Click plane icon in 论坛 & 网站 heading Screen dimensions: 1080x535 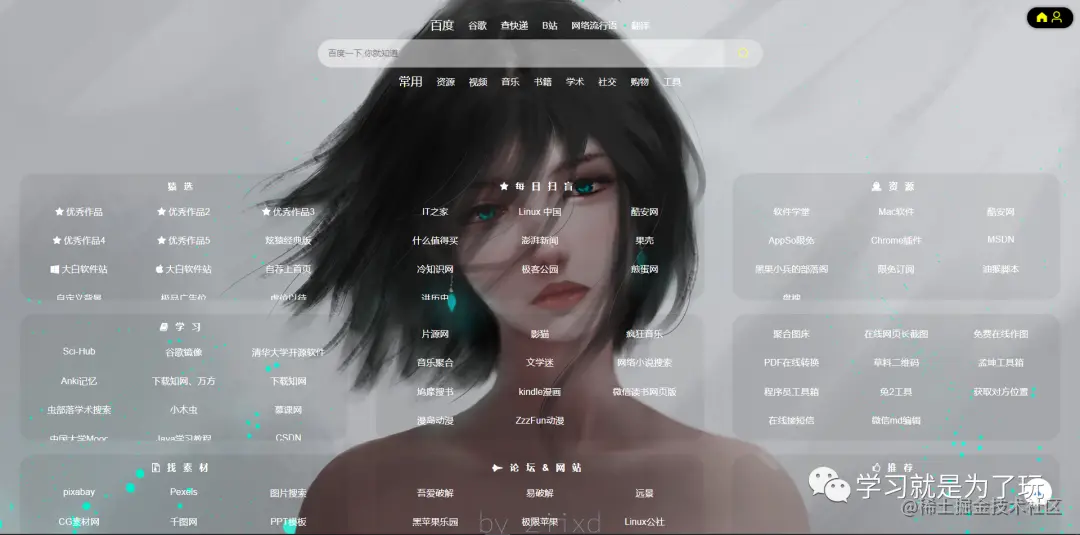tap(497, 468)
